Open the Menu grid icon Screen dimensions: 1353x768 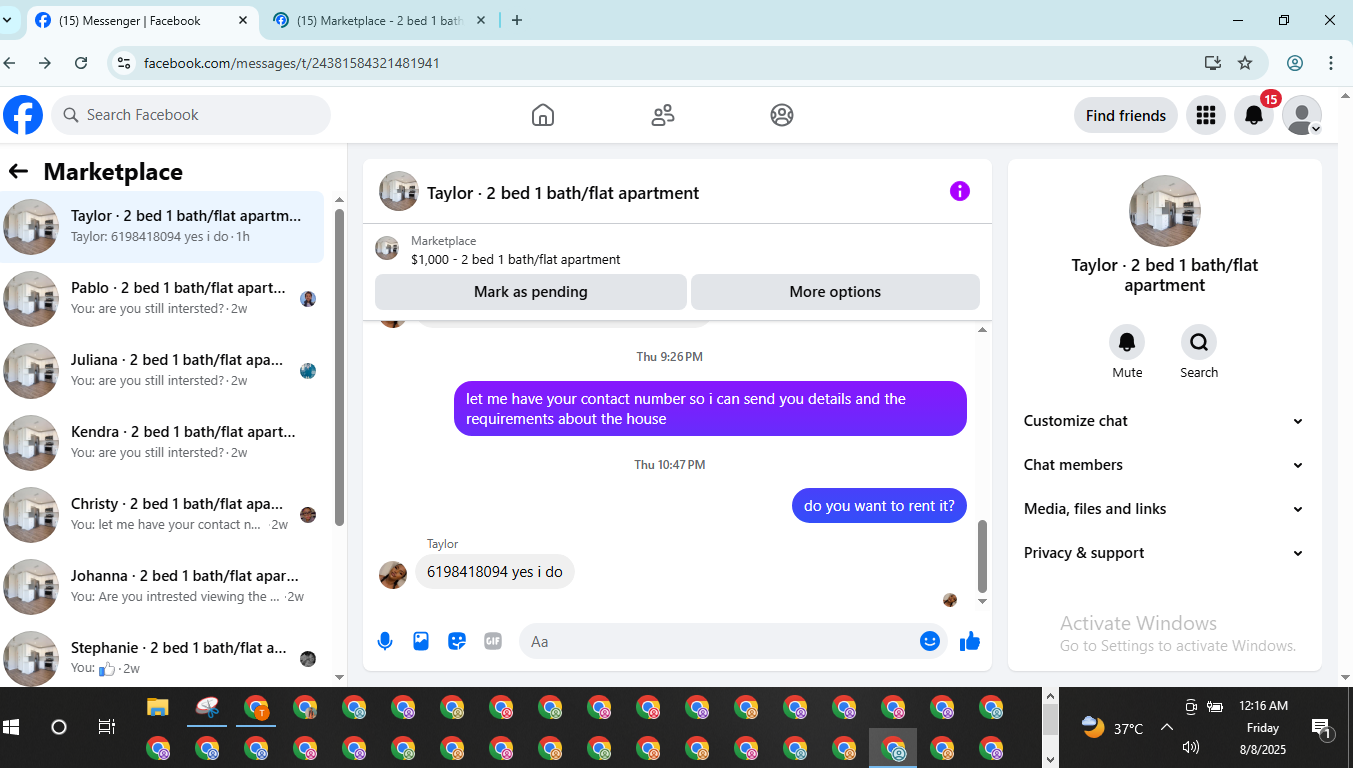[x=1206, y=115]
